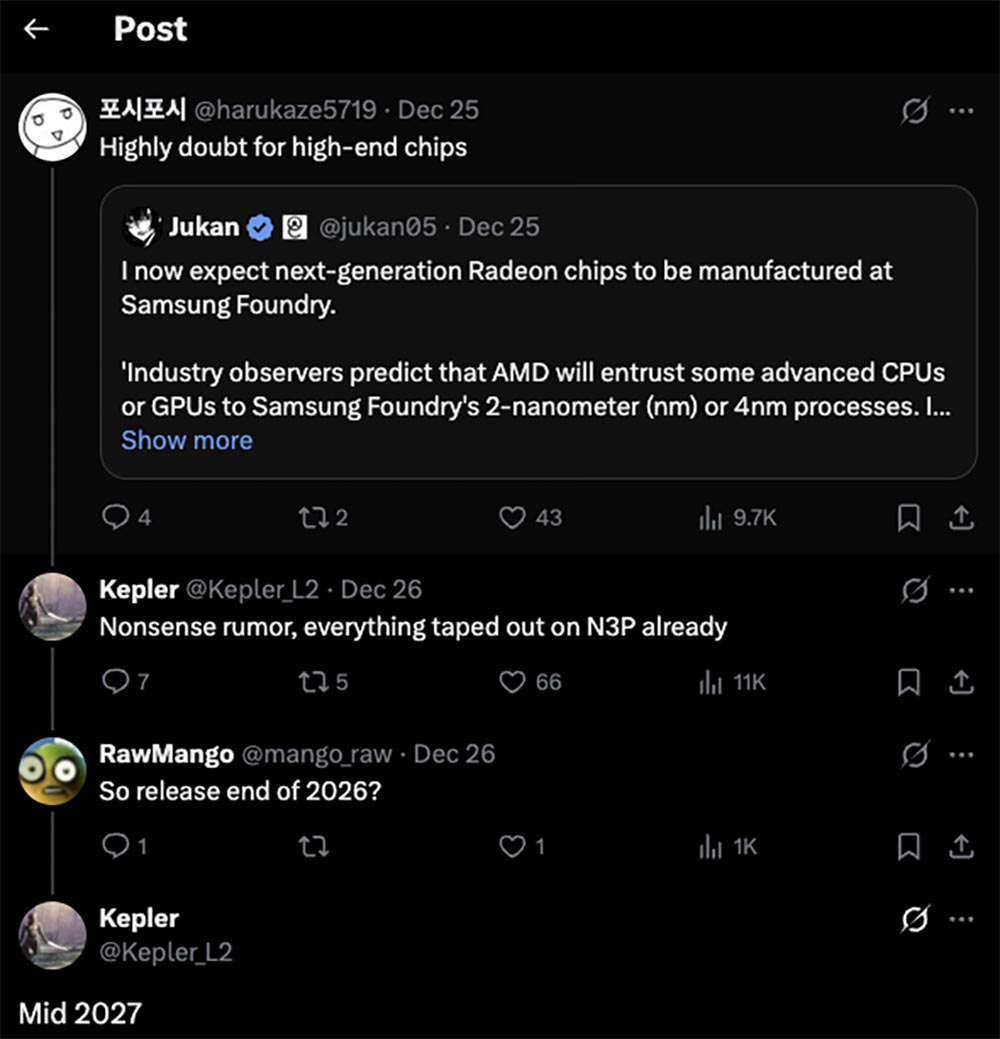View analytics showing 9.7K views
1000x1039 pixels.
[711, 517]
